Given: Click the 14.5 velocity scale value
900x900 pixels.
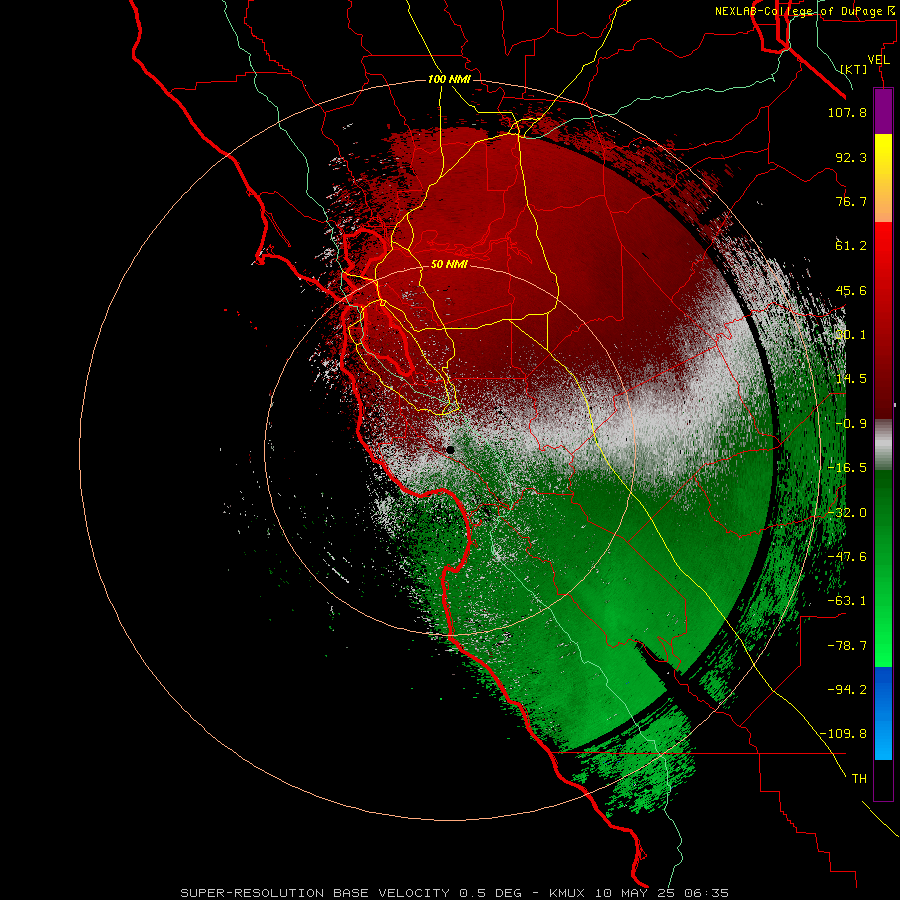Looking at the screenshot, I should (851, 379).
